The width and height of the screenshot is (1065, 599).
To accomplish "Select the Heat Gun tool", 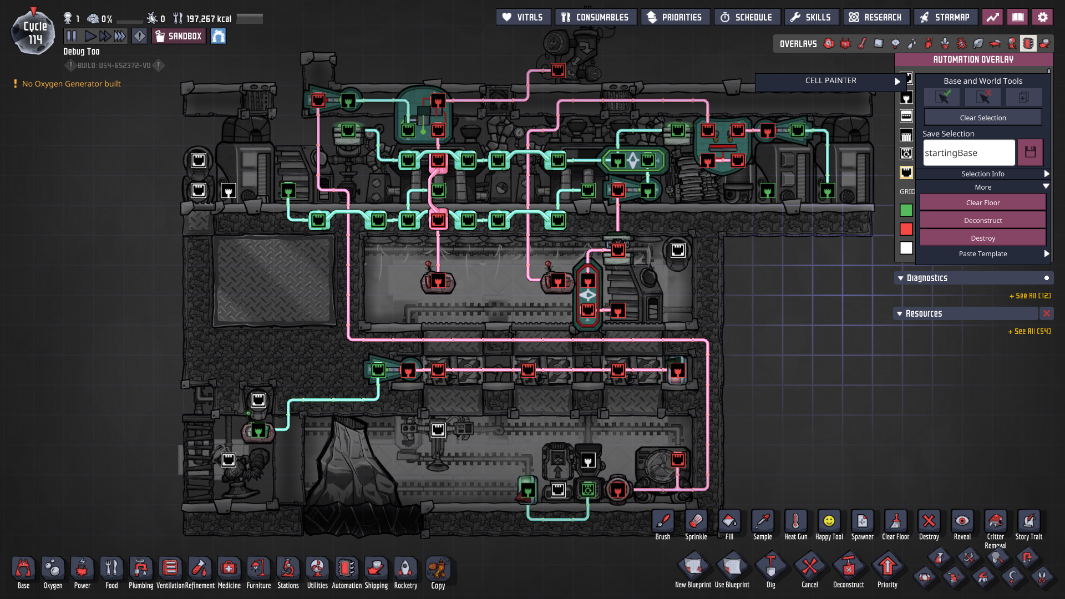I will [795, 522].
